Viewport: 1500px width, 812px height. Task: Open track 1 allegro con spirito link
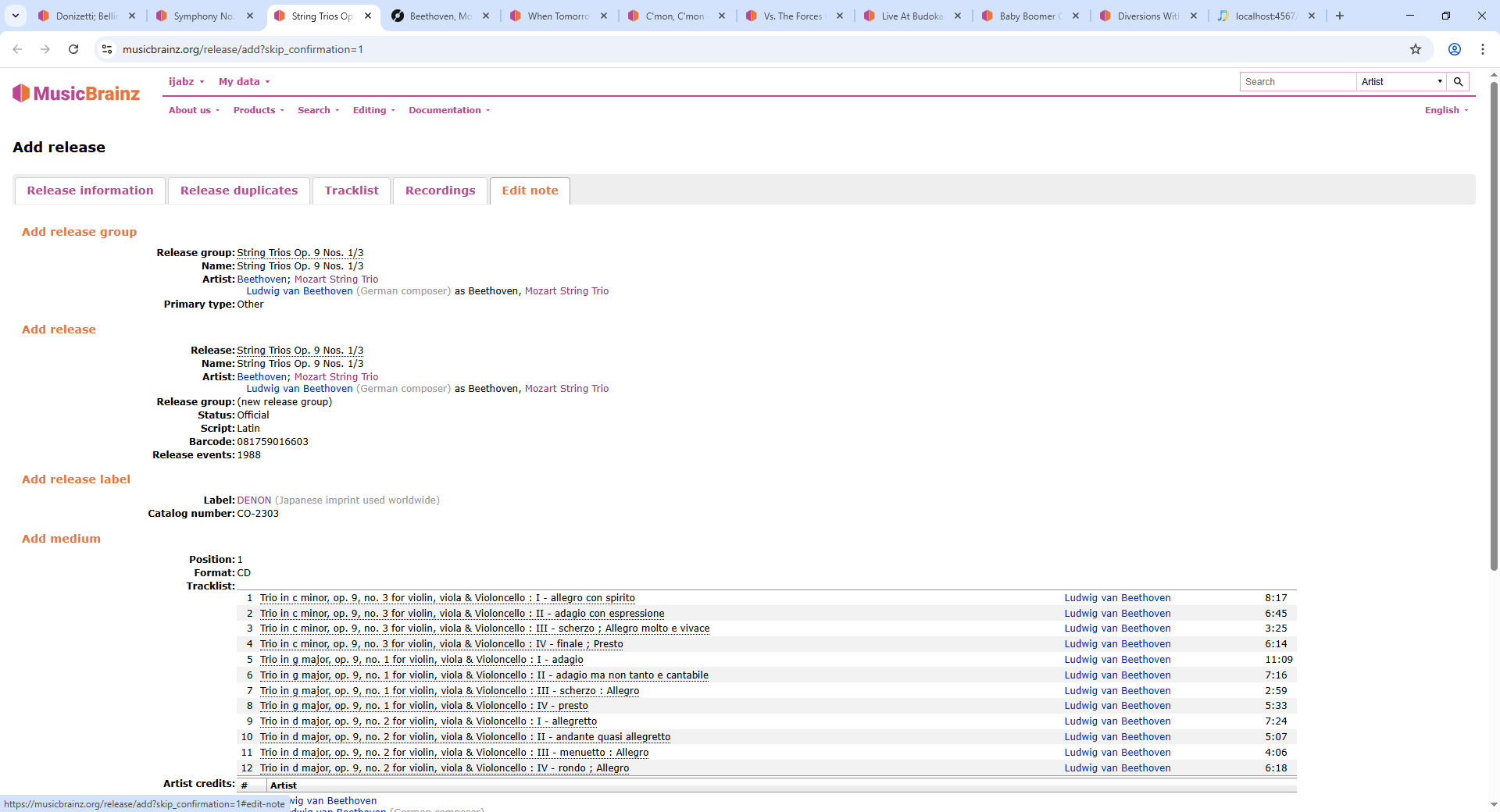447,598
